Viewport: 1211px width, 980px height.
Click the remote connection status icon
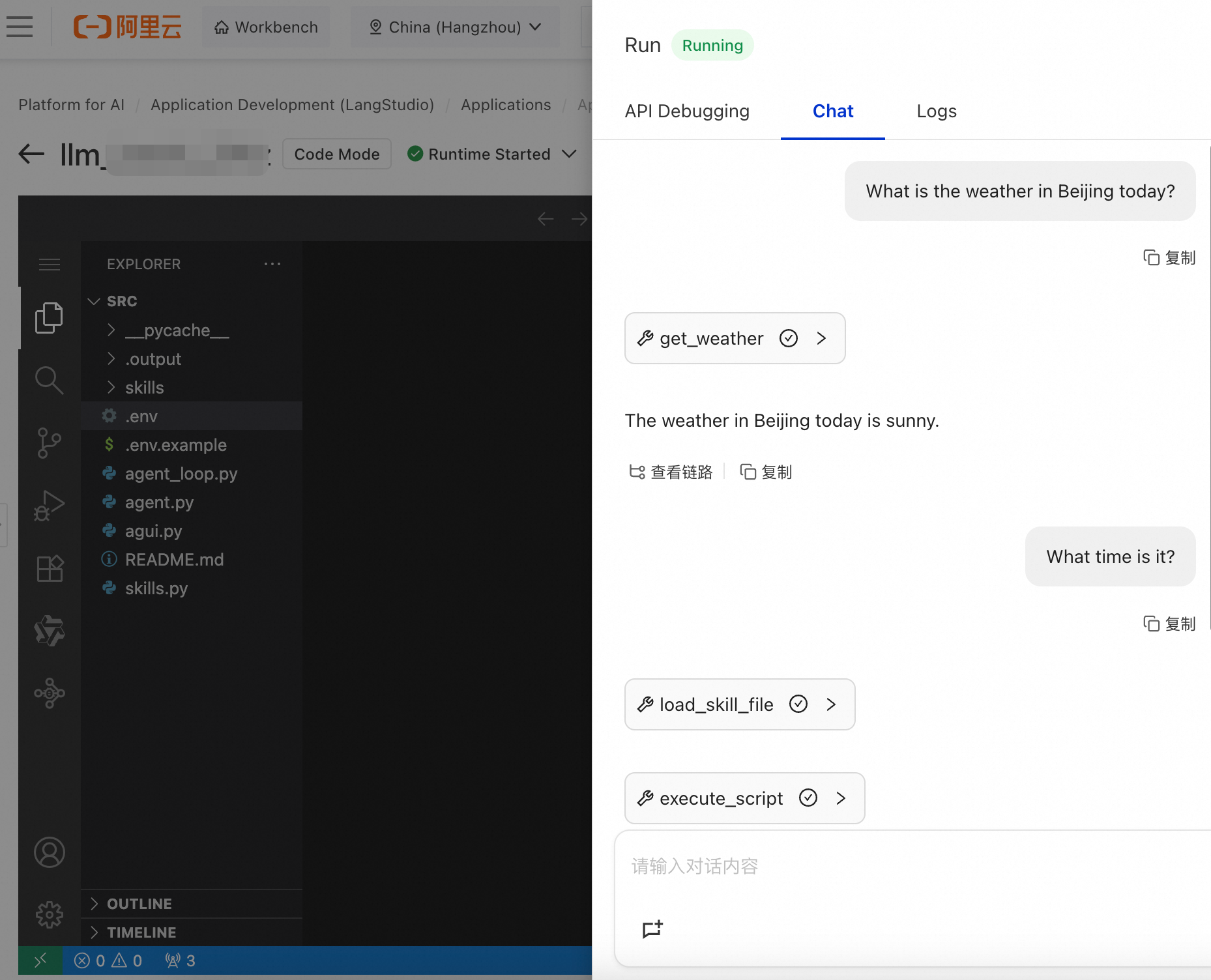click(x=40, y=960)
